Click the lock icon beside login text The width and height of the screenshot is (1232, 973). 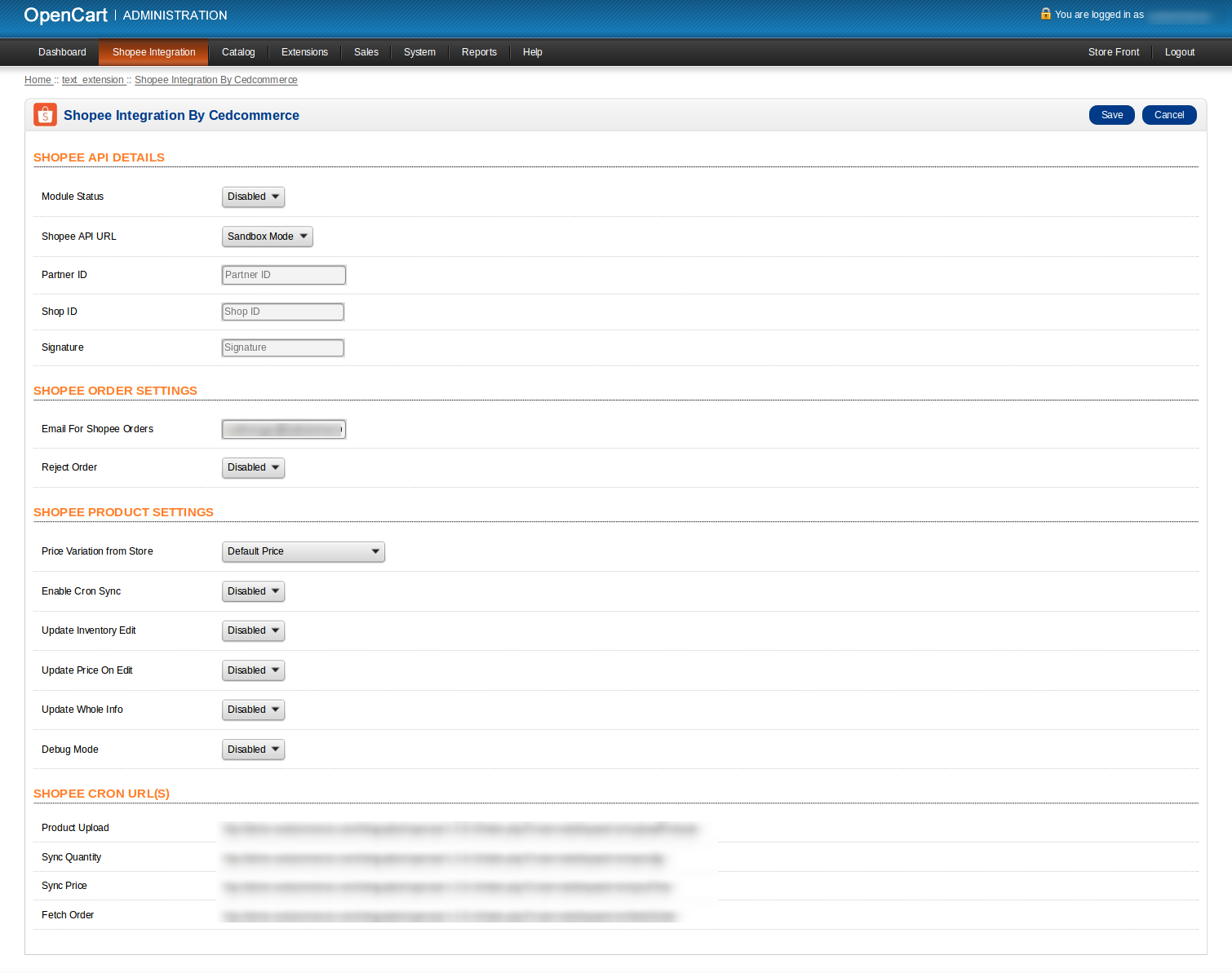(1045, 14)
